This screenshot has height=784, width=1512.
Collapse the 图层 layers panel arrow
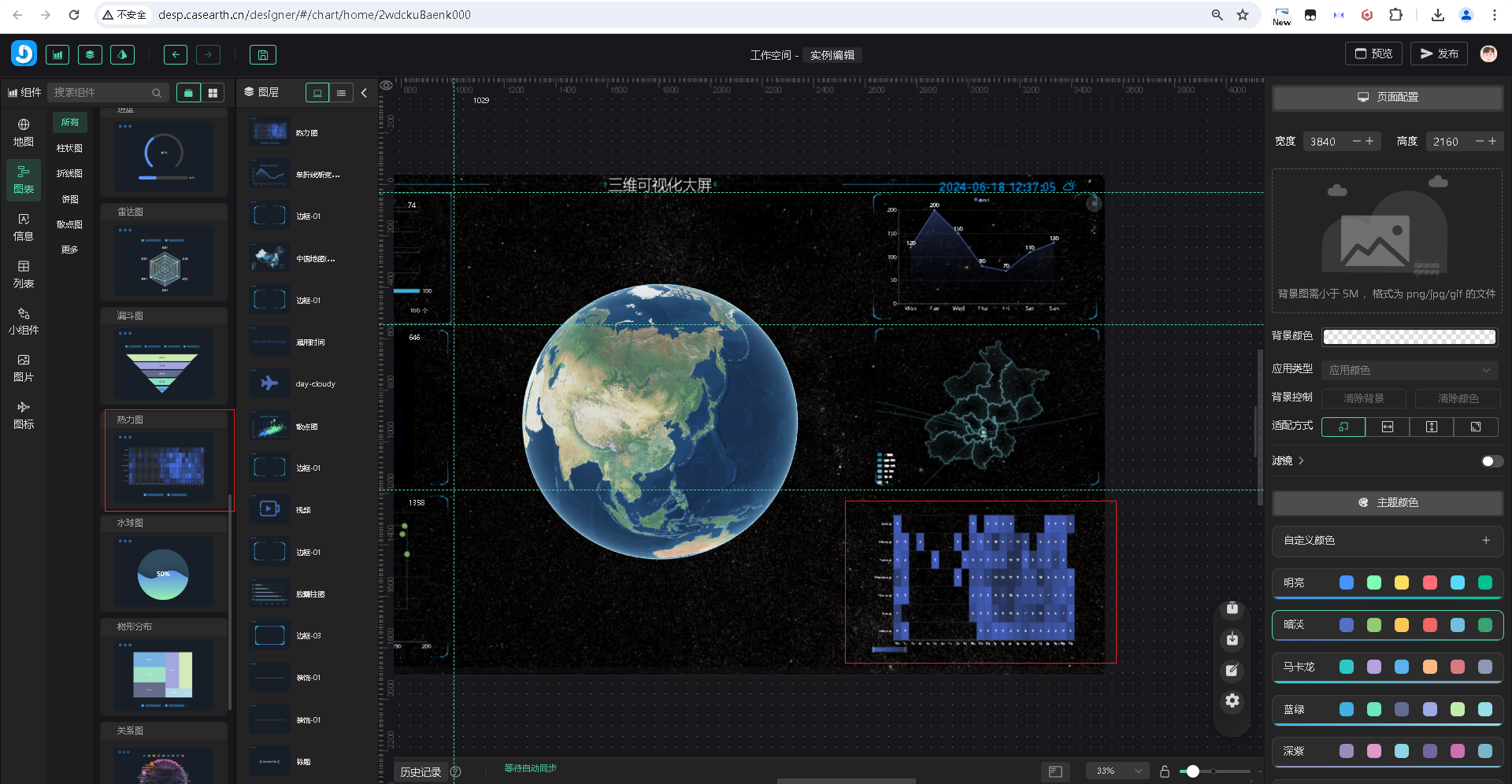[x=364, y=93]
